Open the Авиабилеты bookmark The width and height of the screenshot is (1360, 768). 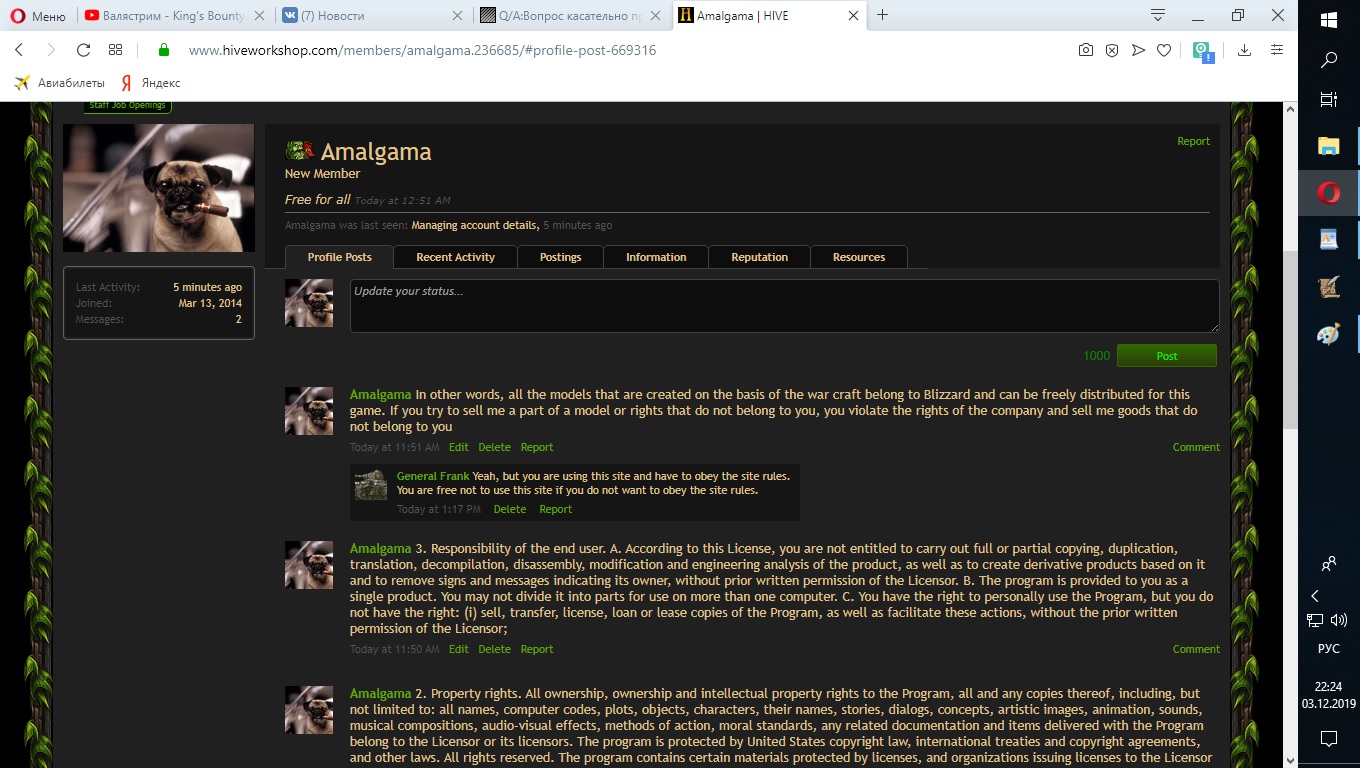pos(60,83)
